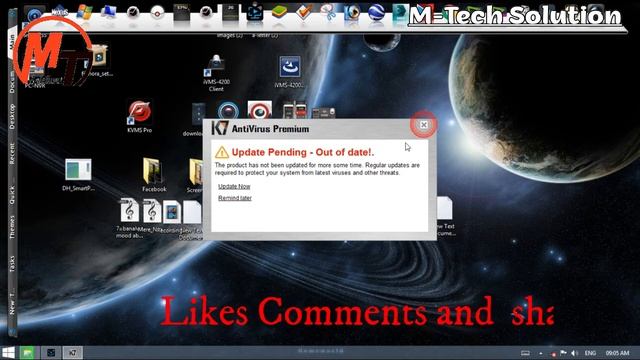Open the Windows Start button

[8, 353]
